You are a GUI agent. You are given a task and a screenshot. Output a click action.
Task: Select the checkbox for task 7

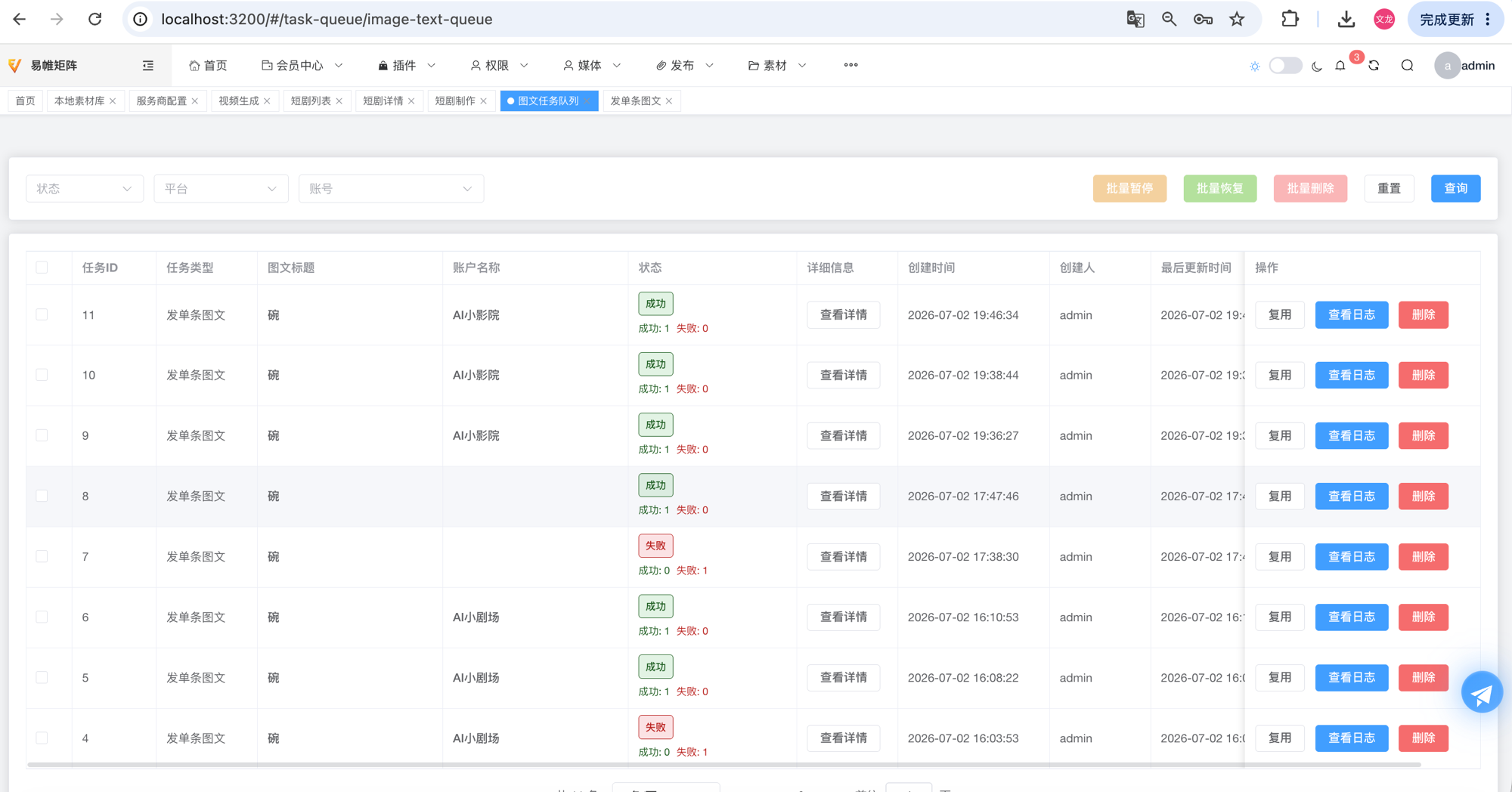point(42,556)
